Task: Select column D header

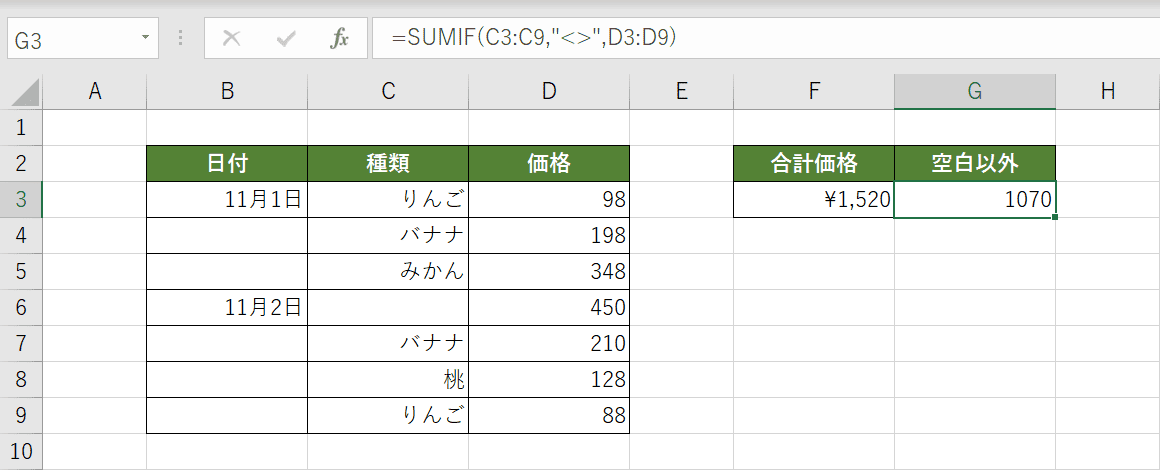Action: [x=549, y=92]
